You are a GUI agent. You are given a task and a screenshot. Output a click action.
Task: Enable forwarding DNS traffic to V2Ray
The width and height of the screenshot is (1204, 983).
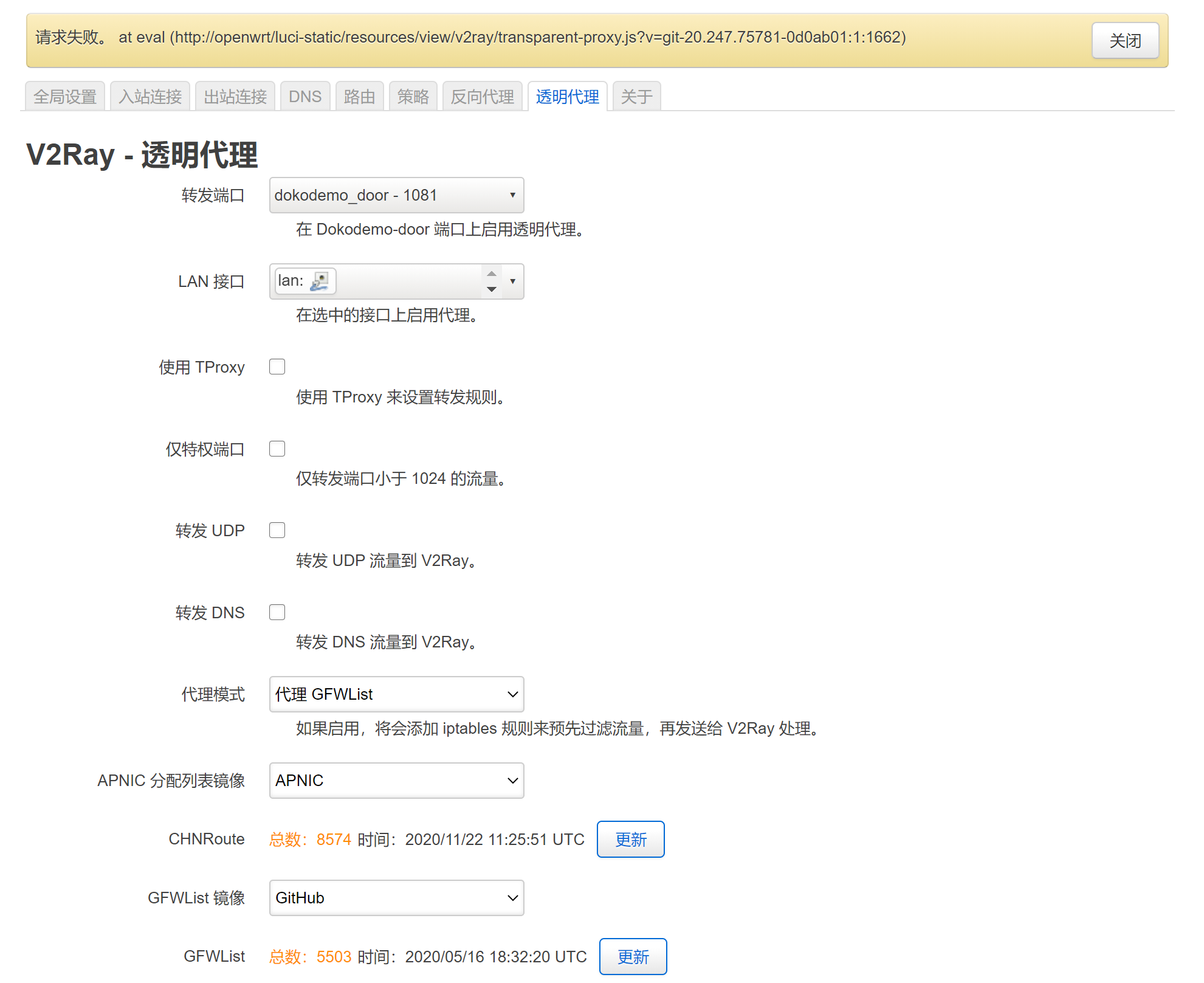click(277, 612)
